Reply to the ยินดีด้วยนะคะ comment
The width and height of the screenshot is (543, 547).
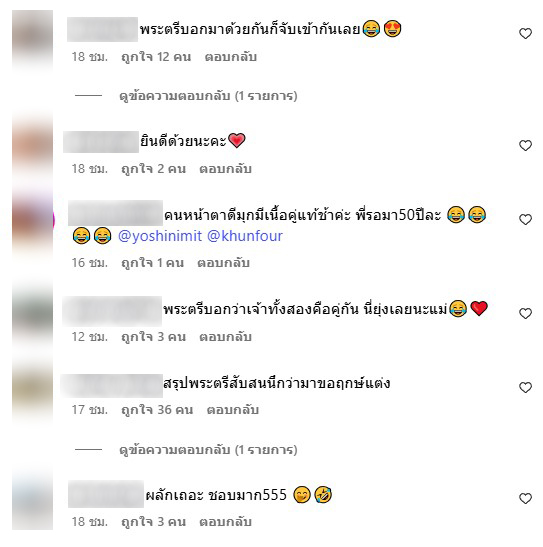(225, 168)
